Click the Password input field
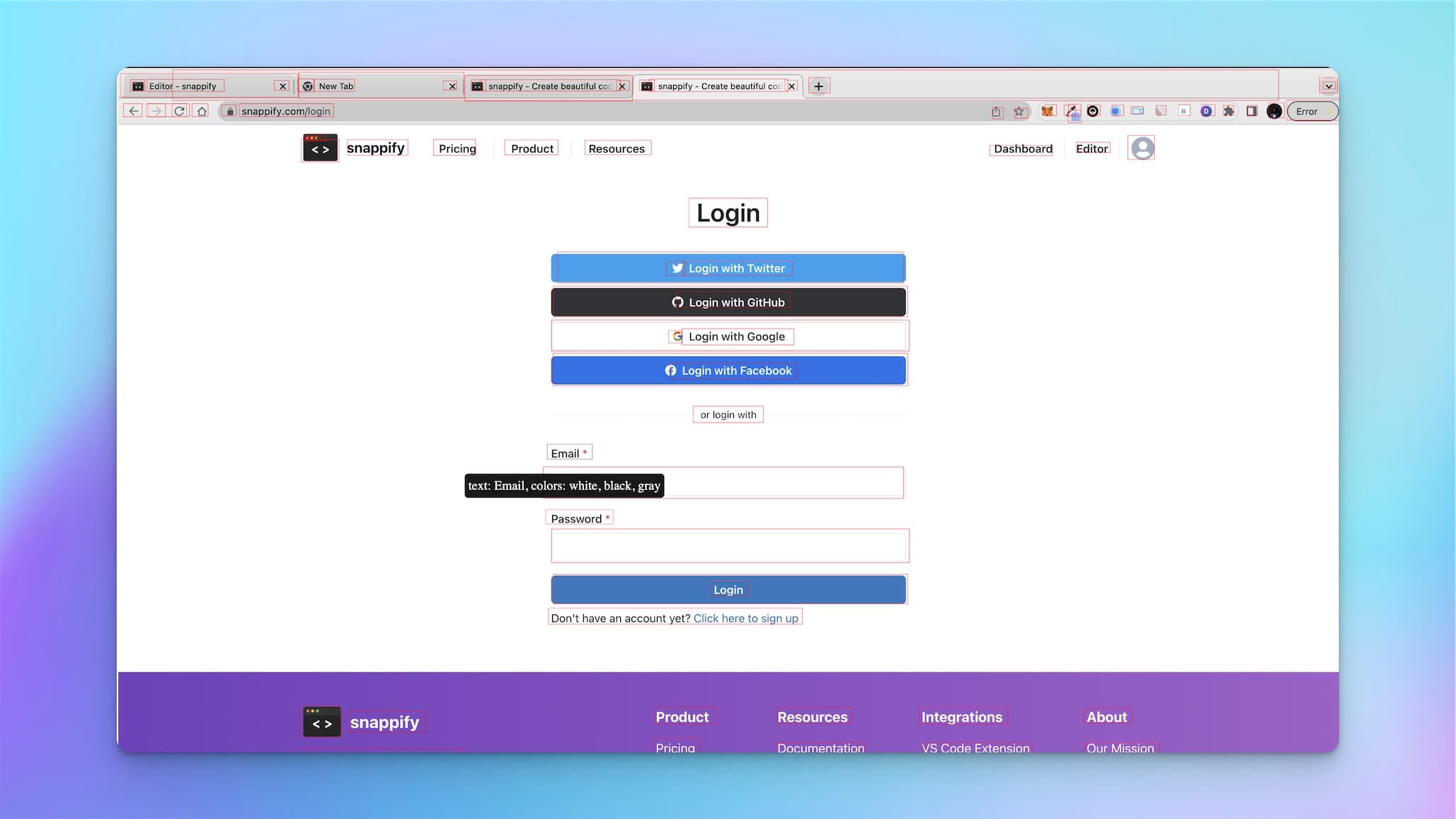Image resolution: width=1456 pixels, height=819 pixels. (x=728, y=545)
